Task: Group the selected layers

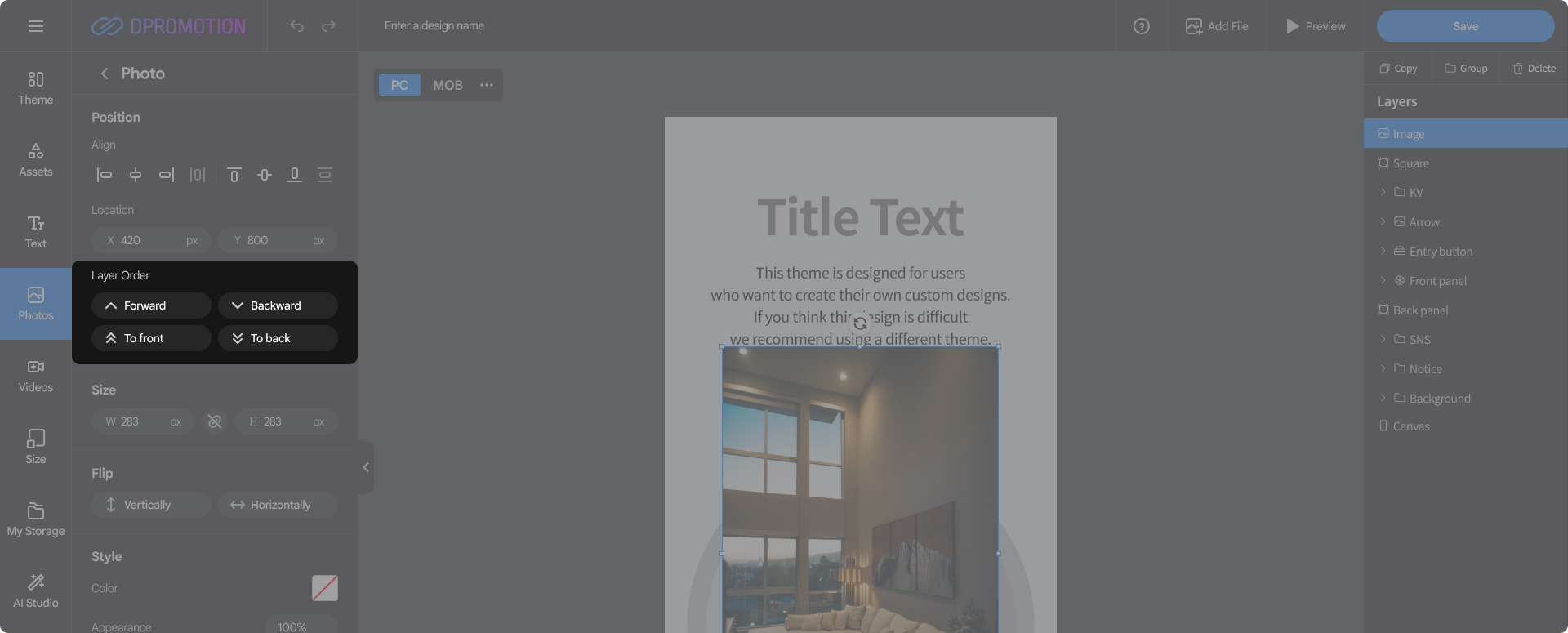Action: tap(1466, 69)
